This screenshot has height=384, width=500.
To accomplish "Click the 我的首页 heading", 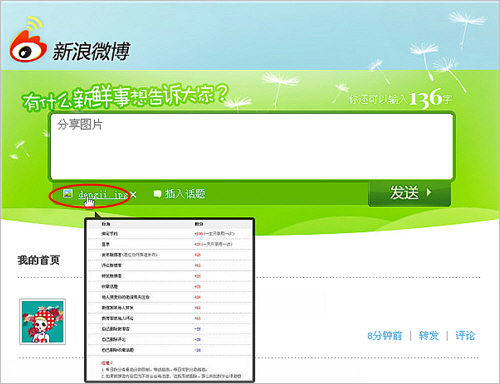I will 39,260.
